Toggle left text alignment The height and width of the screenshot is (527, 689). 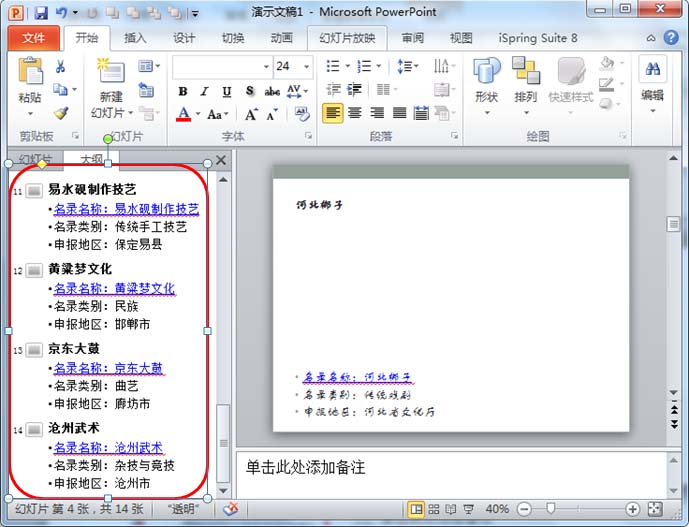[332, 113]
